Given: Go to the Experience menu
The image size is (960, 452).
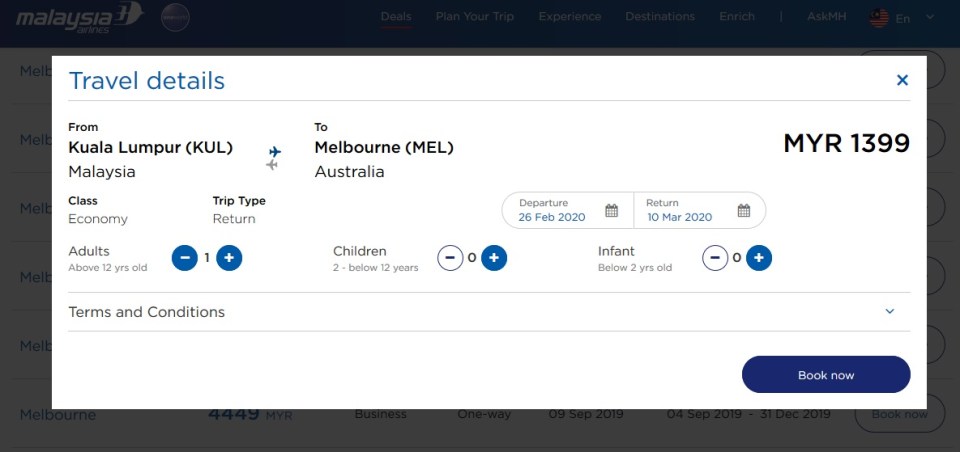Looking at the screenshot, I should pos(570,17).
